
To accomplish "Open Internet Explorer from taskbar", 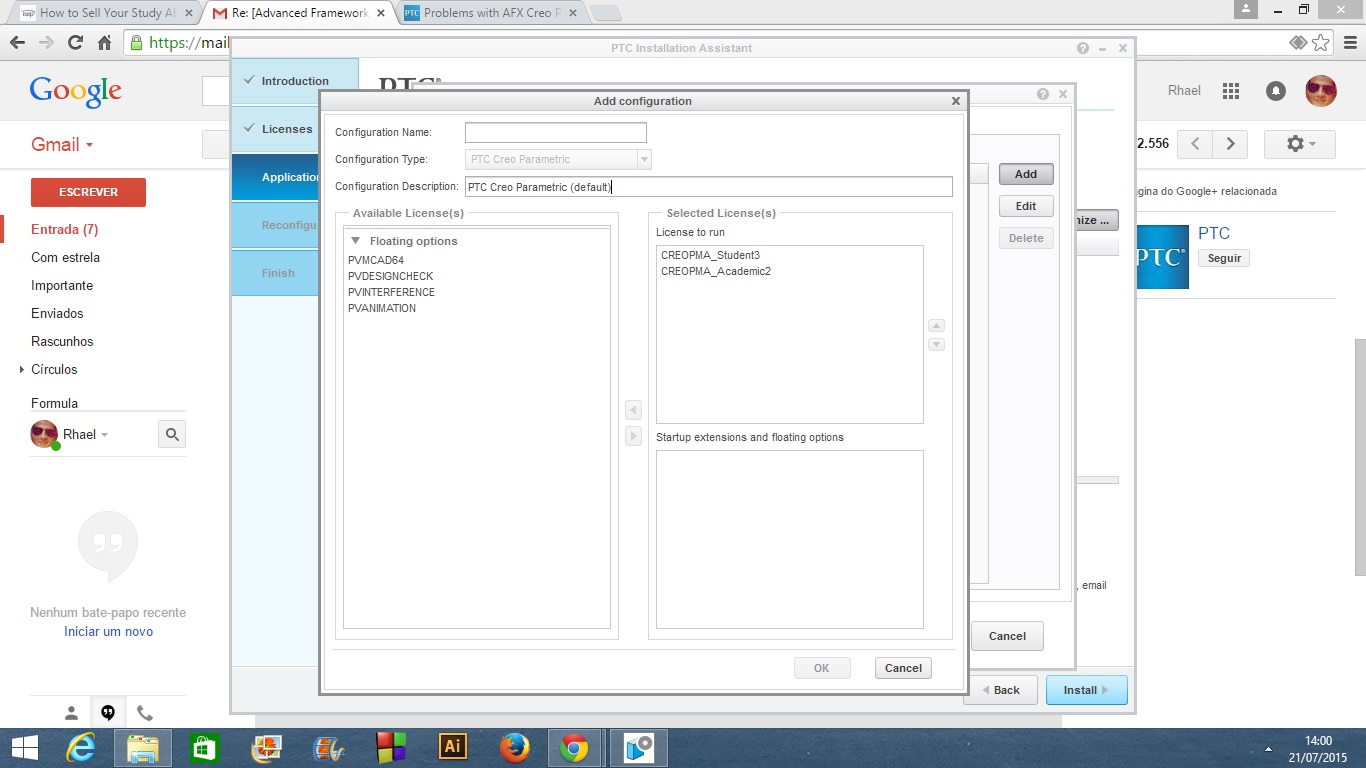I will [x=81, y=748].
